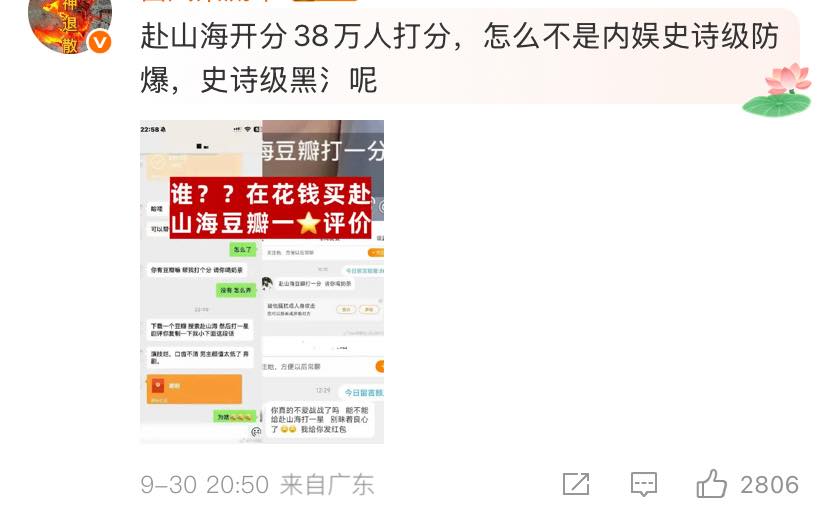
Task: Click the green 怎么了 chat bubble
Action: coord(243,249)
